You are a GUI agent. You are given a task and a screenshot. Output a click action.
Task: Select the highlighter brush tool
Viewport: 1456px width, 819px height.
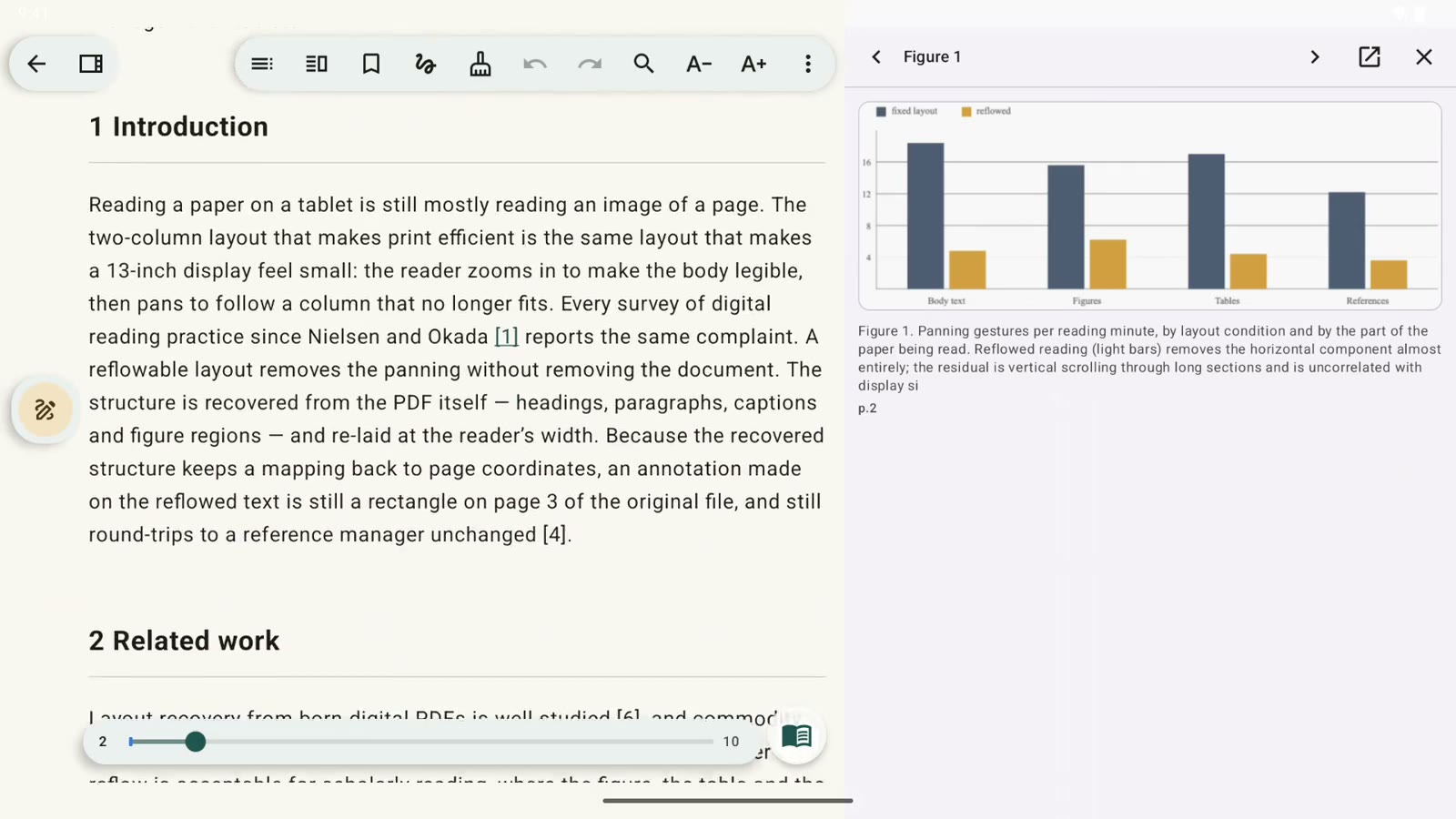[x=480, y=64]
